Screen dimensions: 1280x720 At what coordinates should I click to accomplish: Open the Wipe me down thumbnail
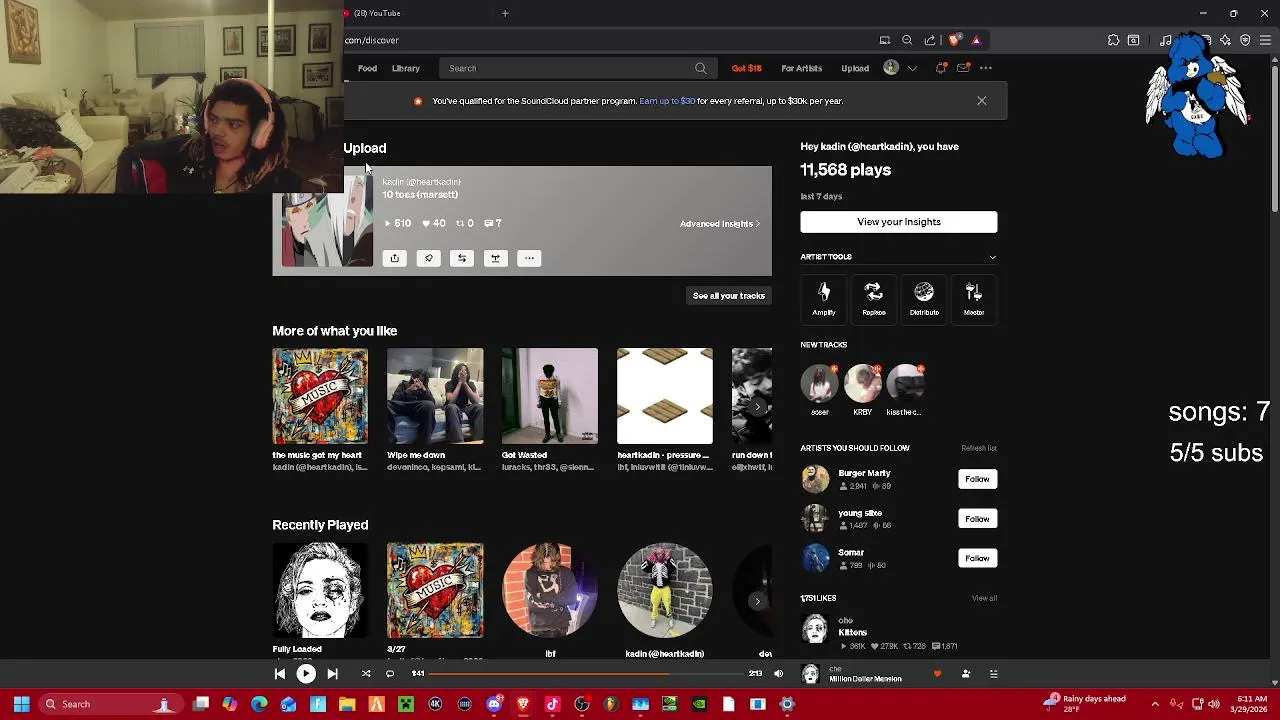pyautogui.click(x=435, y=396)
